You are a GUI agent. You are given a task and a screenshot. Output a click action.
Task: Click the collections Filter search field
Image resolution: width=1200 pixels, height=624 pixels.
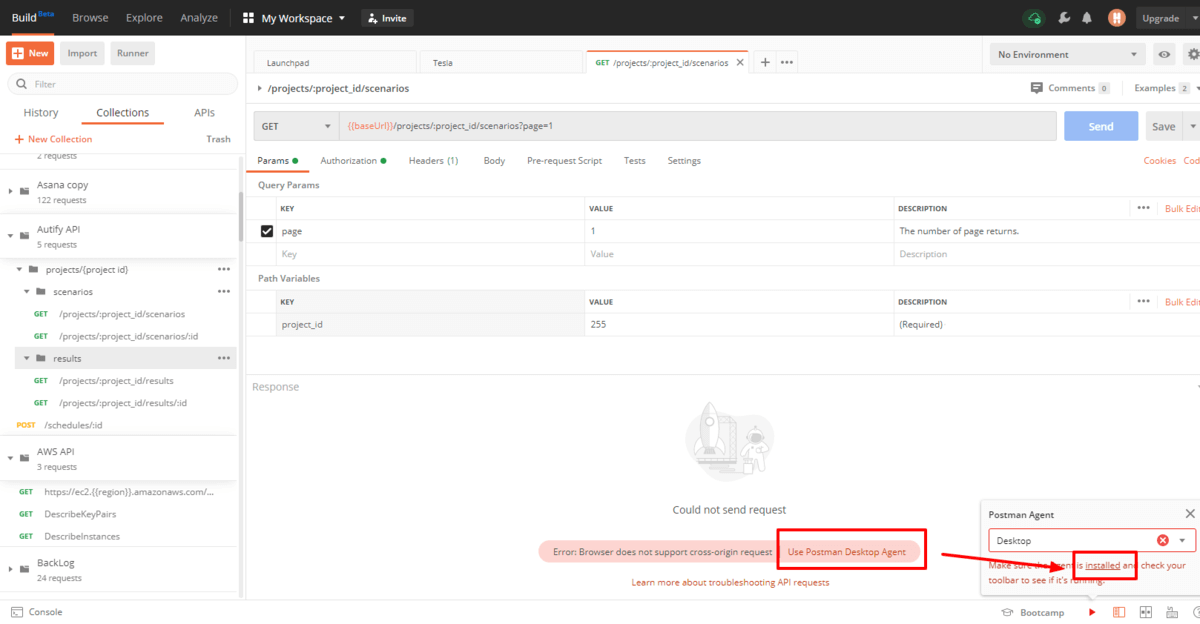pyautogui.click(x=121, y=84)
